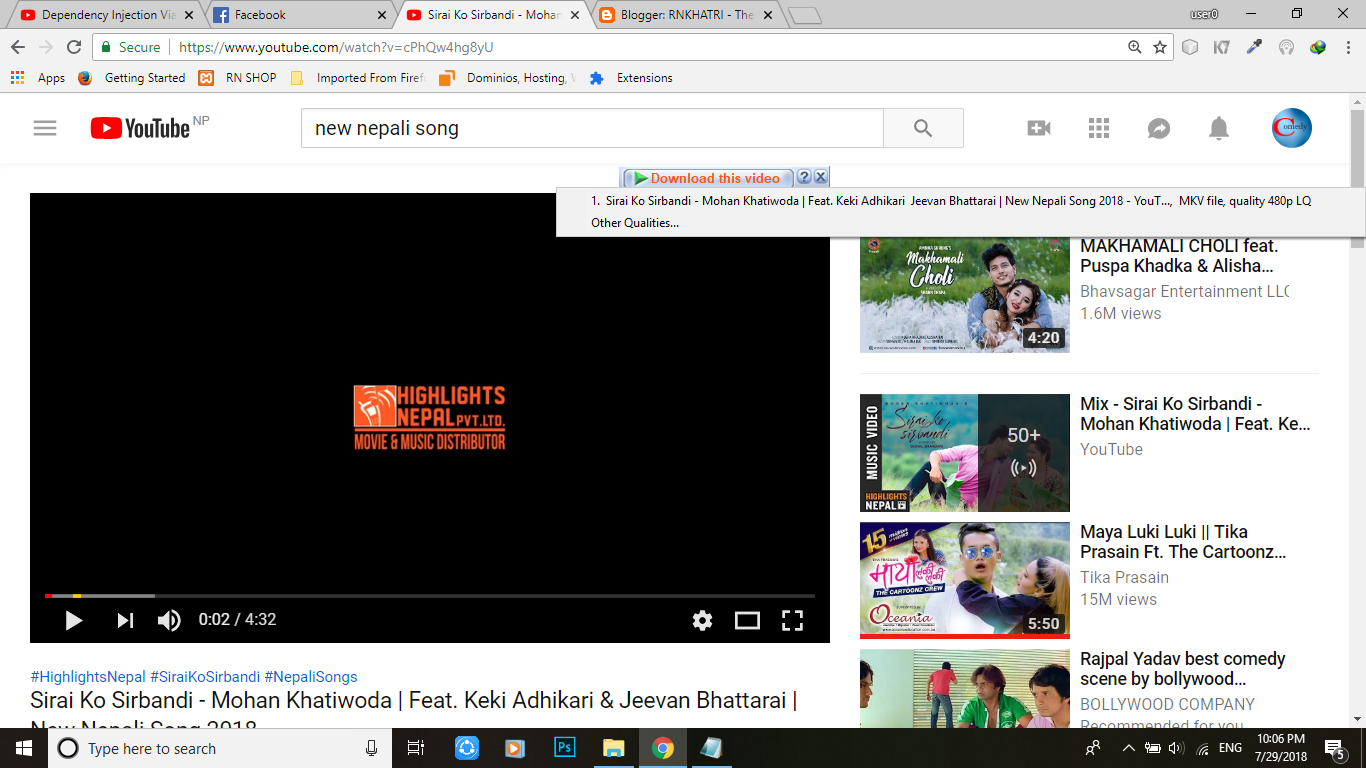Reload the current page
The width and height of the screenshot is (1366, 768).
pyautogui.click(x=74, y=47)
